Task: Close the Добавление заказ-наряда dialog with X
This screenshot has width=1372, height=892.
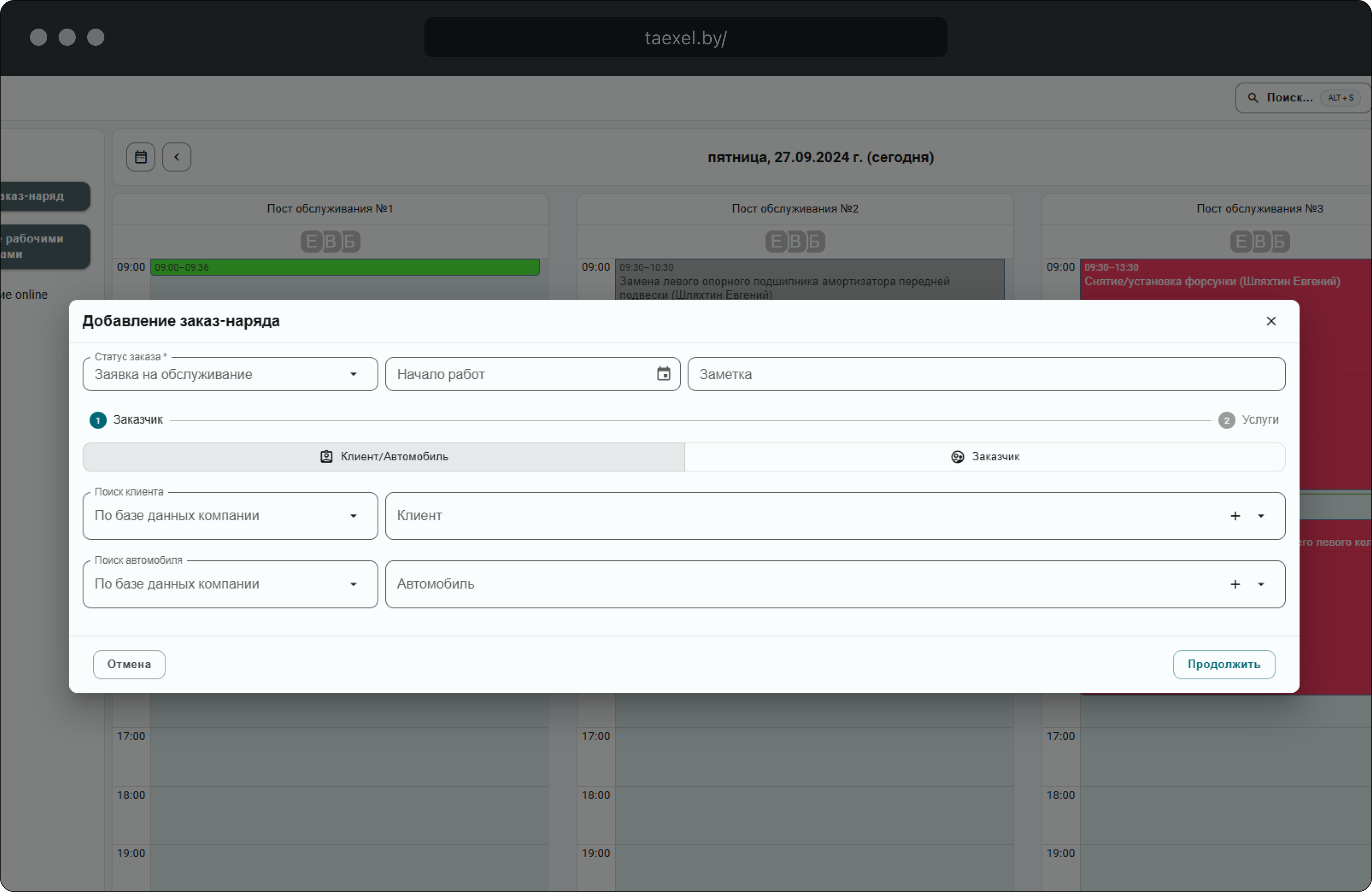Action: coord(1271,321)
